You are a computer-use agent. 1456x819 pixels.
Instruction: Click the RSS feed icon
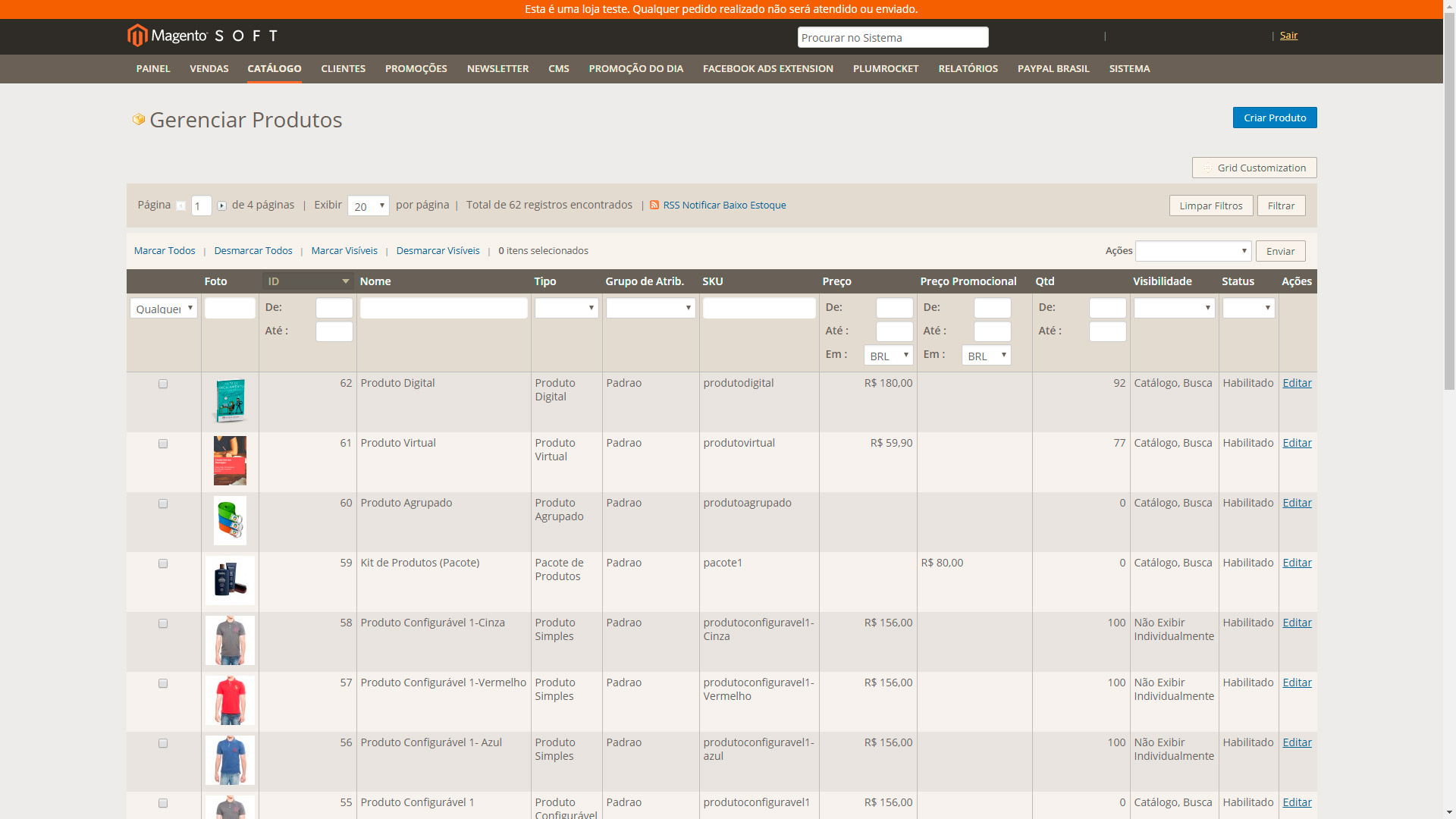click(654, 205)
